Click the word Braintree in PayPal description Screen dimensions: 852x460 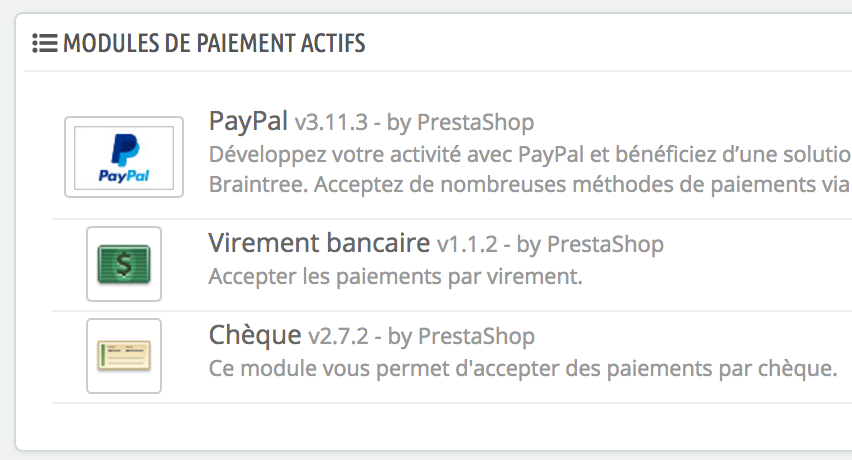tap(258, 185)
